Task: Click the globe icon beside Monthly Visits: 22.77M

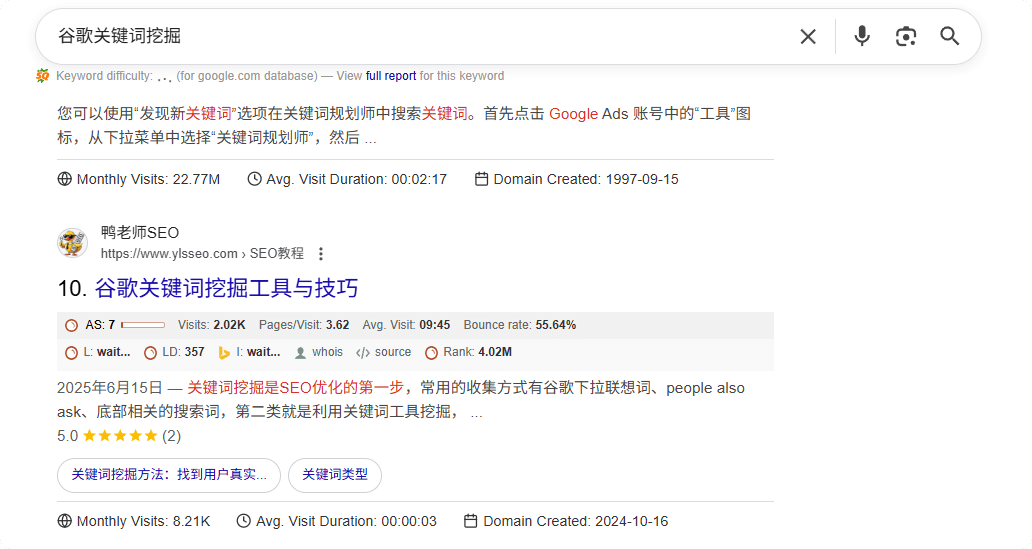Action: pyautogui.click(x=64, y=179)
